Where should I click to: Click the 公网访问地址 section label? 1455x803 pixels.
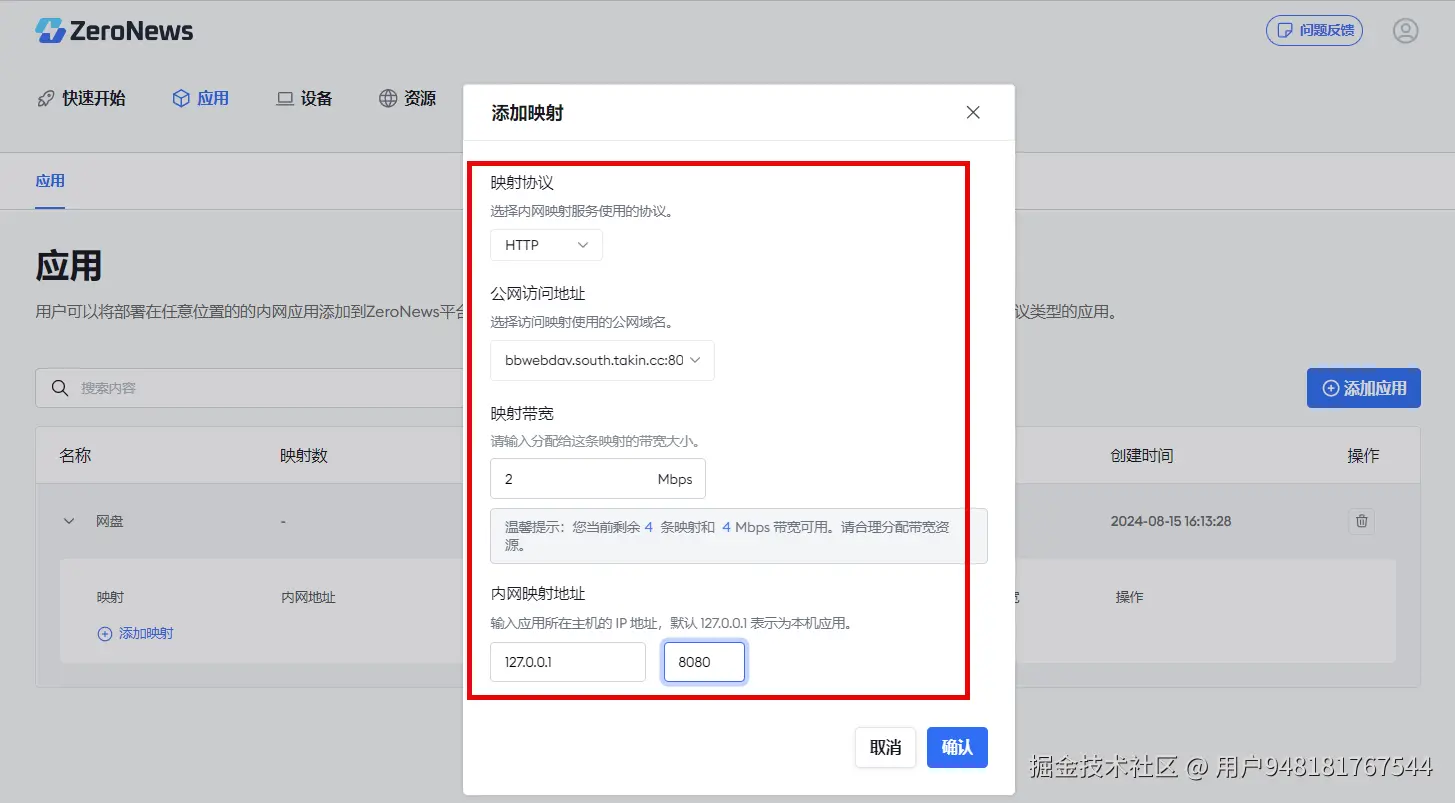click(x=538, y=294)
